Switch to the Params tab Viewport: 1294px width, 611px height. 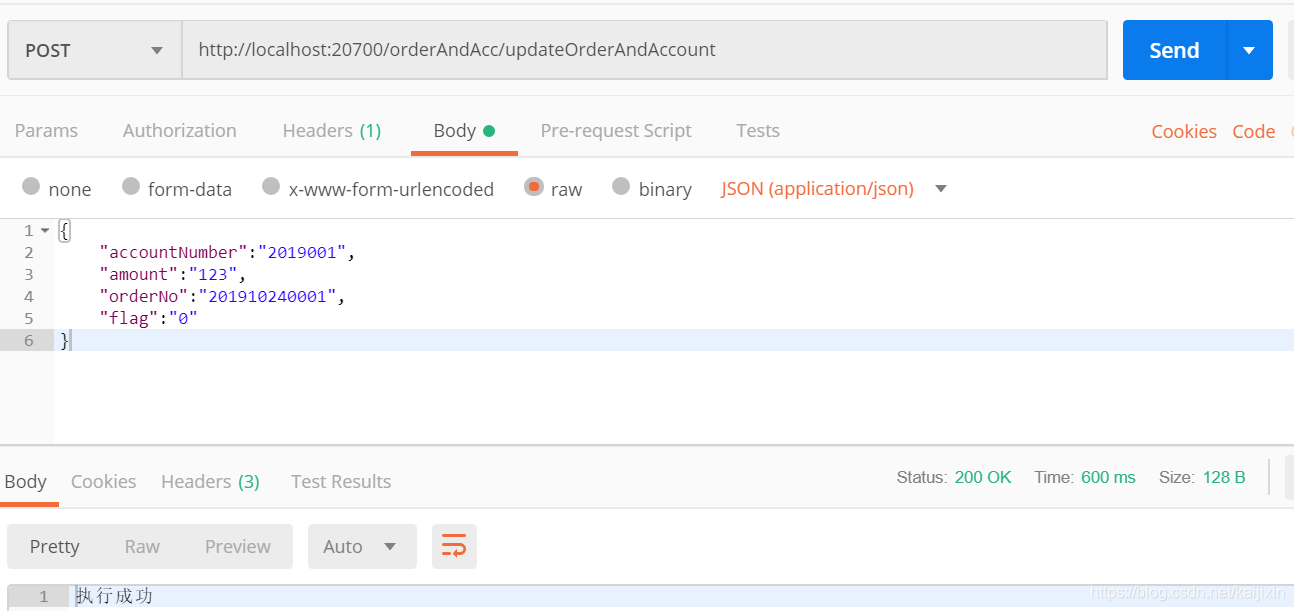46,130
